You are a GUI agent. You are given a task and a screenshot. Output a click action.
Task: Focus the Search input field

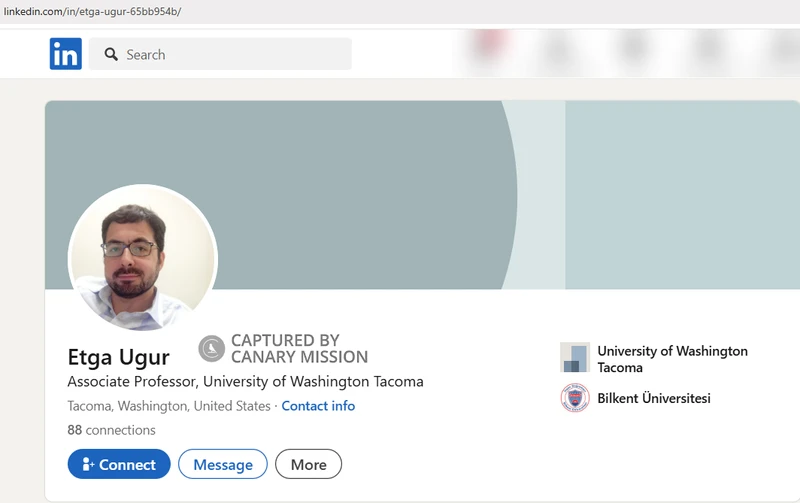tap(220, 54)
